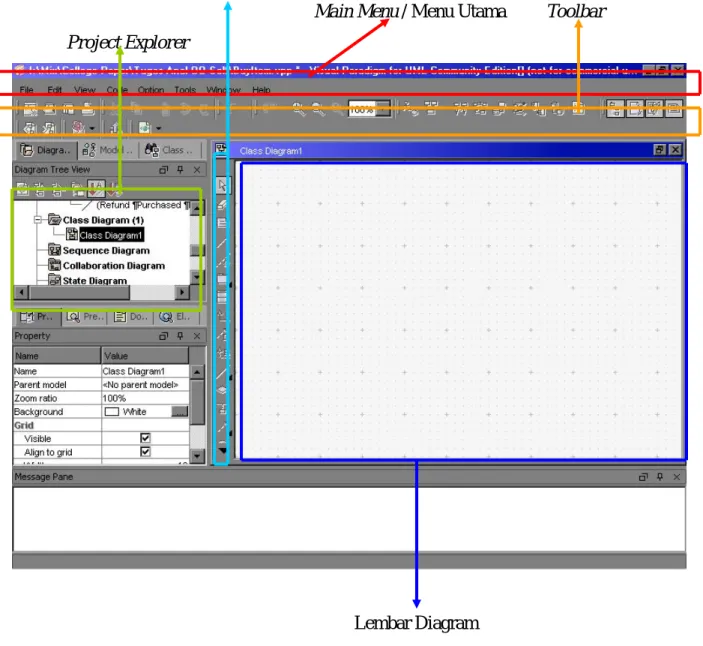Open the red rose icon's dropdown arrow

[92, 129]
